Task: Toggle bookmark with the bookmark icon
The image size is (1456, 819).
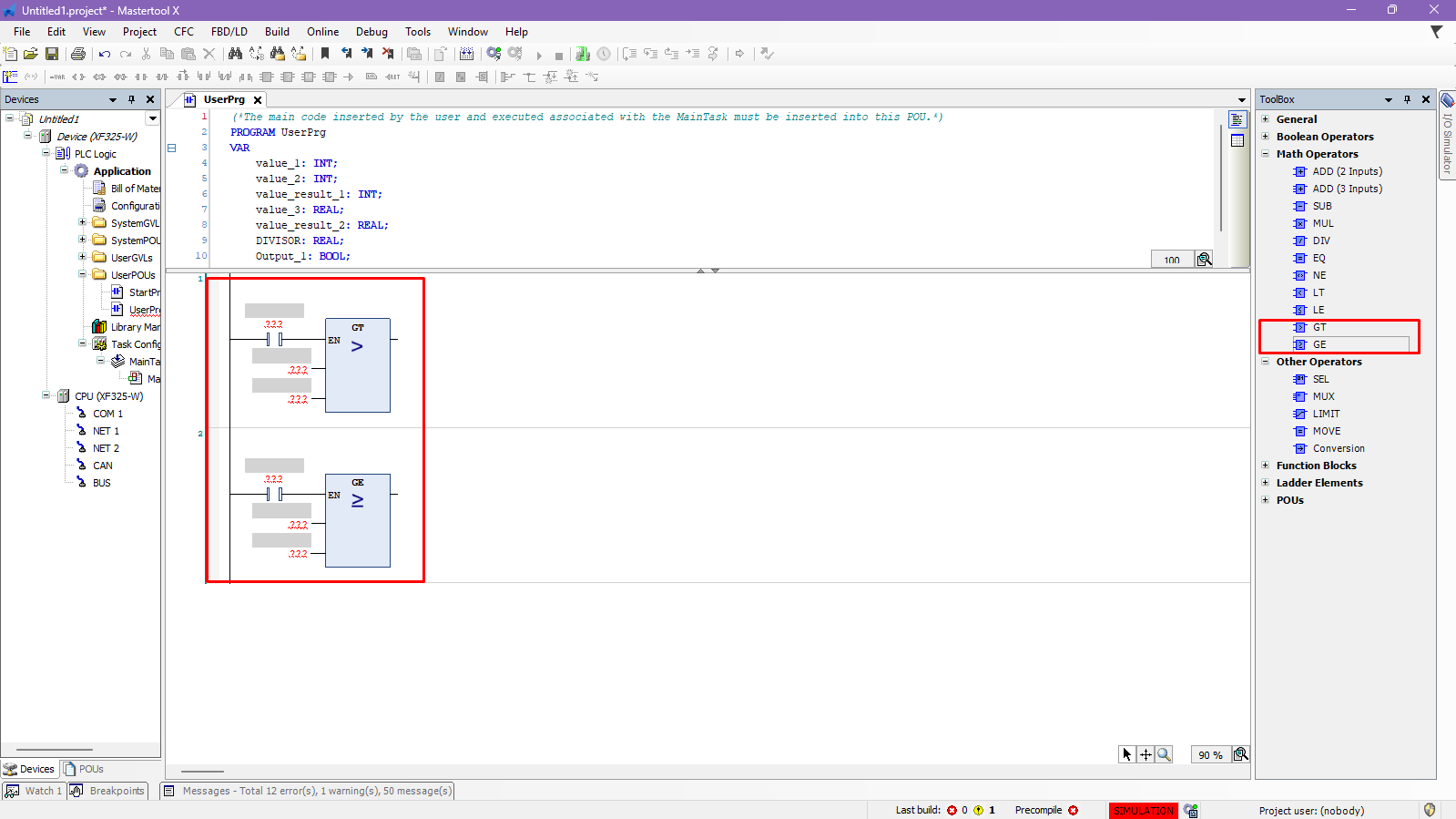Action: click(325, 55)
